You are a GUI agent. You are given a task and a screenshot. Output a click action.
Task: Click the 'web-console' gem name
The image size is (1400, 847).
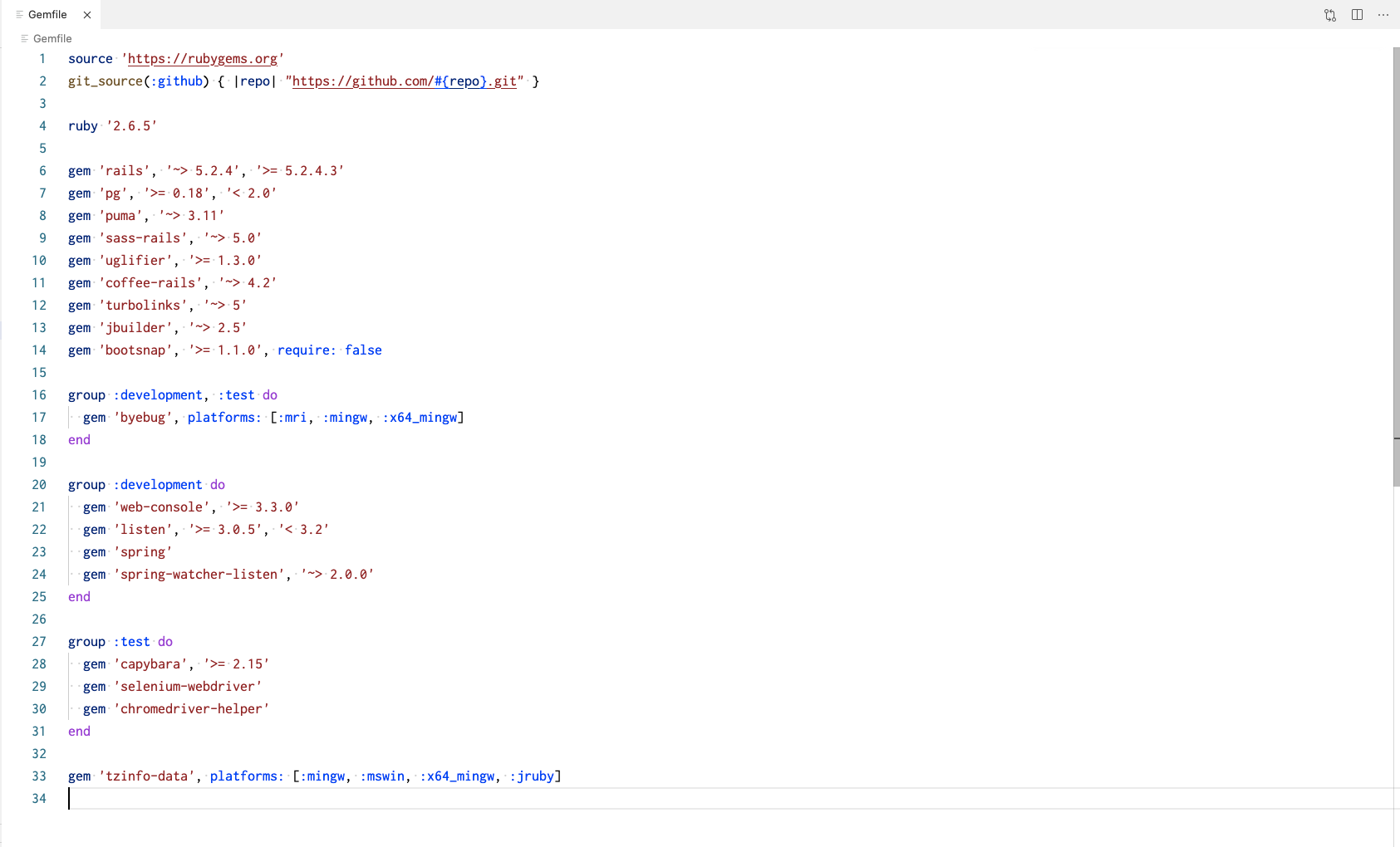click(162, 507)
